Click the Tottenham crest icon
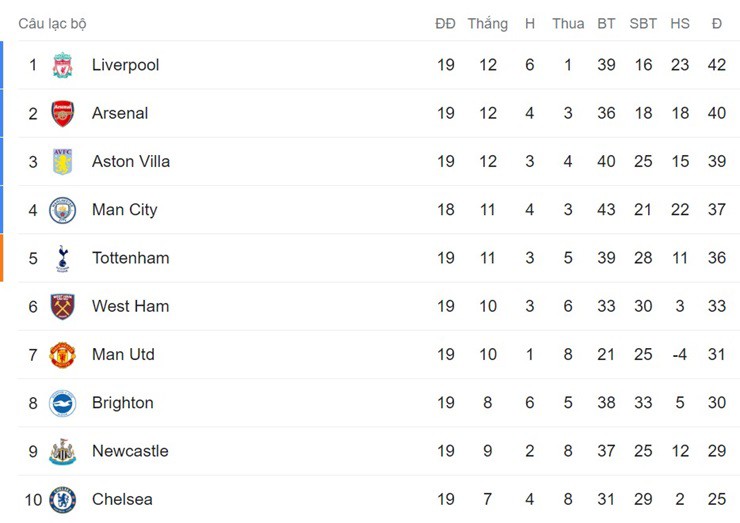 coord(63,258)
